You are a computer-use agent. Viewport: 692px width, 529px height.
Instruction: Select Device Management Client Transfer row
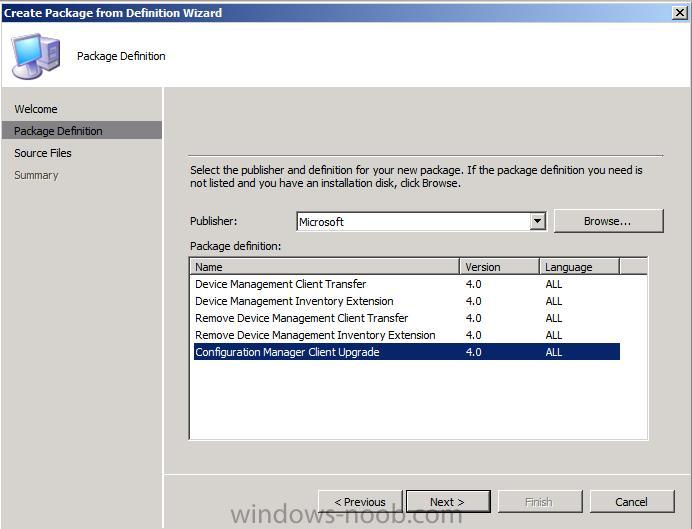[407, 284]
